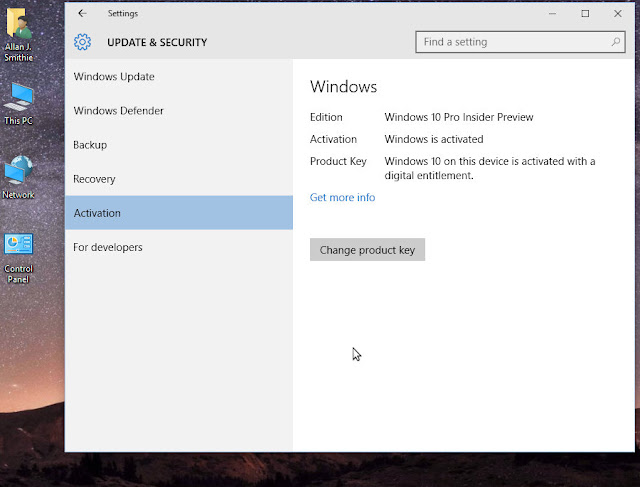Maximize the Settings window

point(585,13)
